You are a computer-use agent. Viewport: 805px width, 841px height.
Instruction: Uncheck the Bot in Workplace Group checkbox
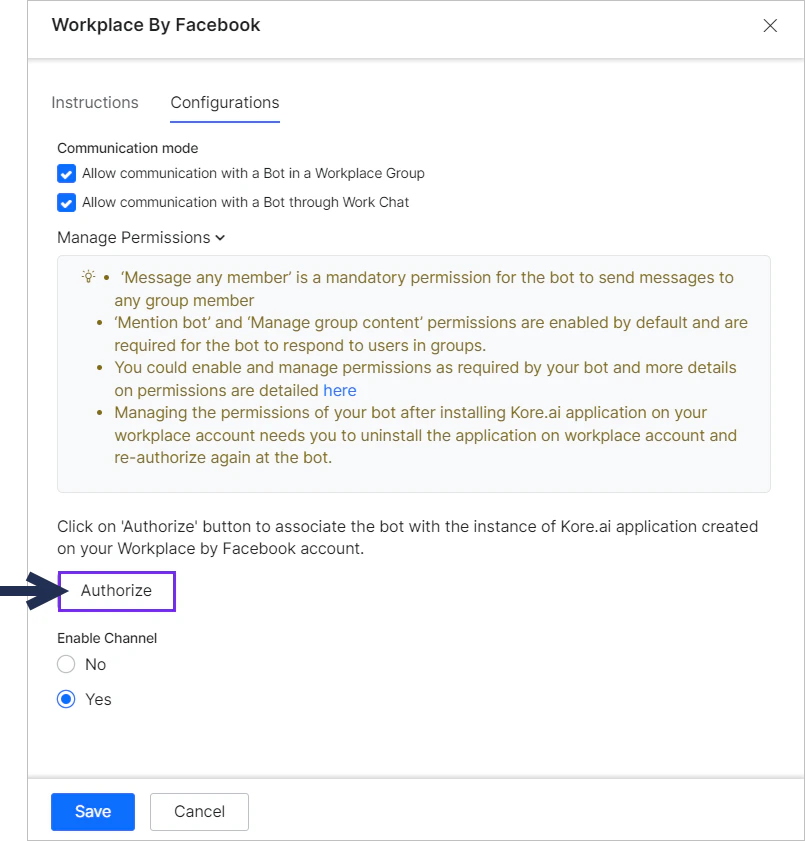coord(67,174)
